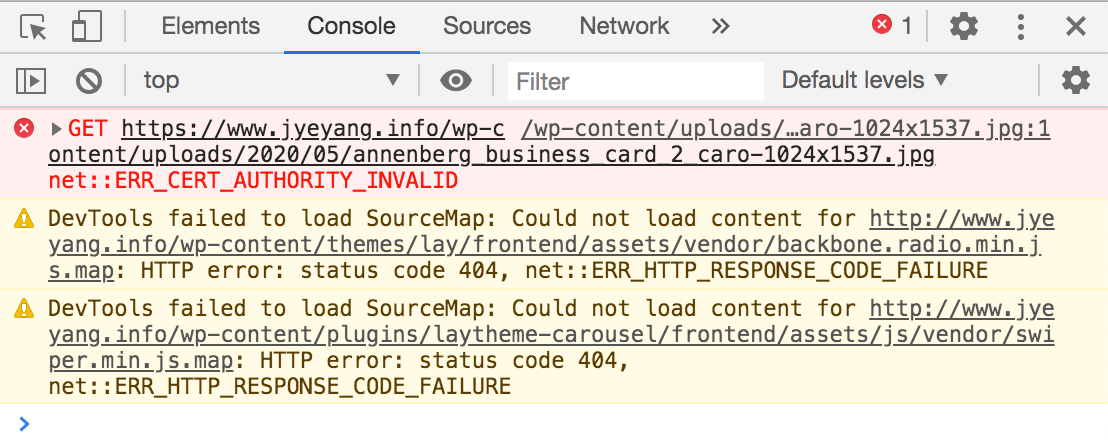Open the Sources tab

click(487, 27)
